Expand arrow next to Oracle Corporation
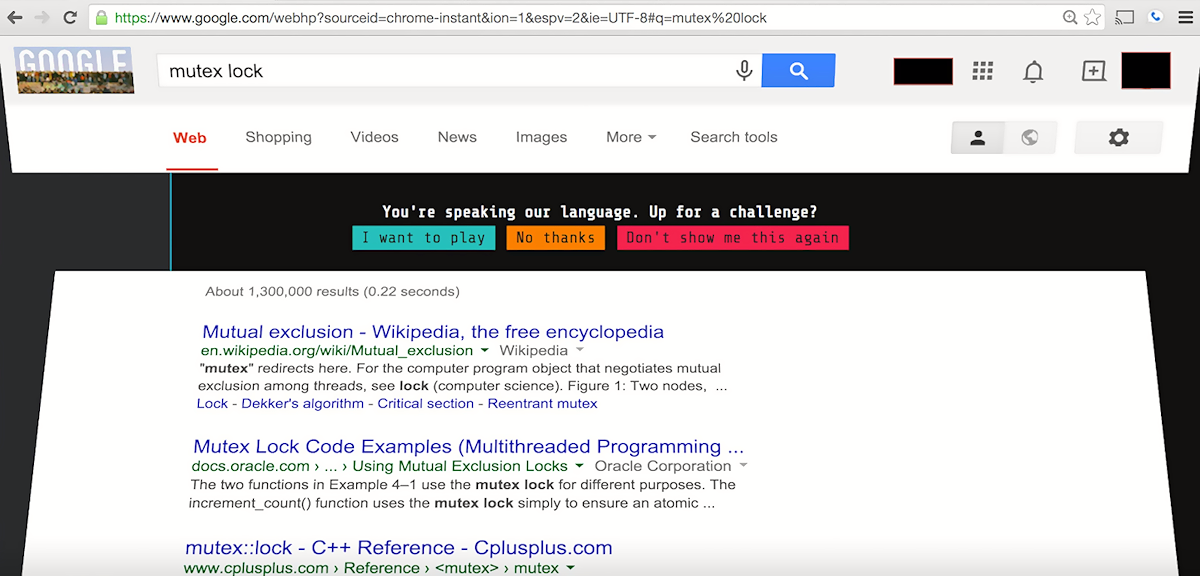 point(743,466)
